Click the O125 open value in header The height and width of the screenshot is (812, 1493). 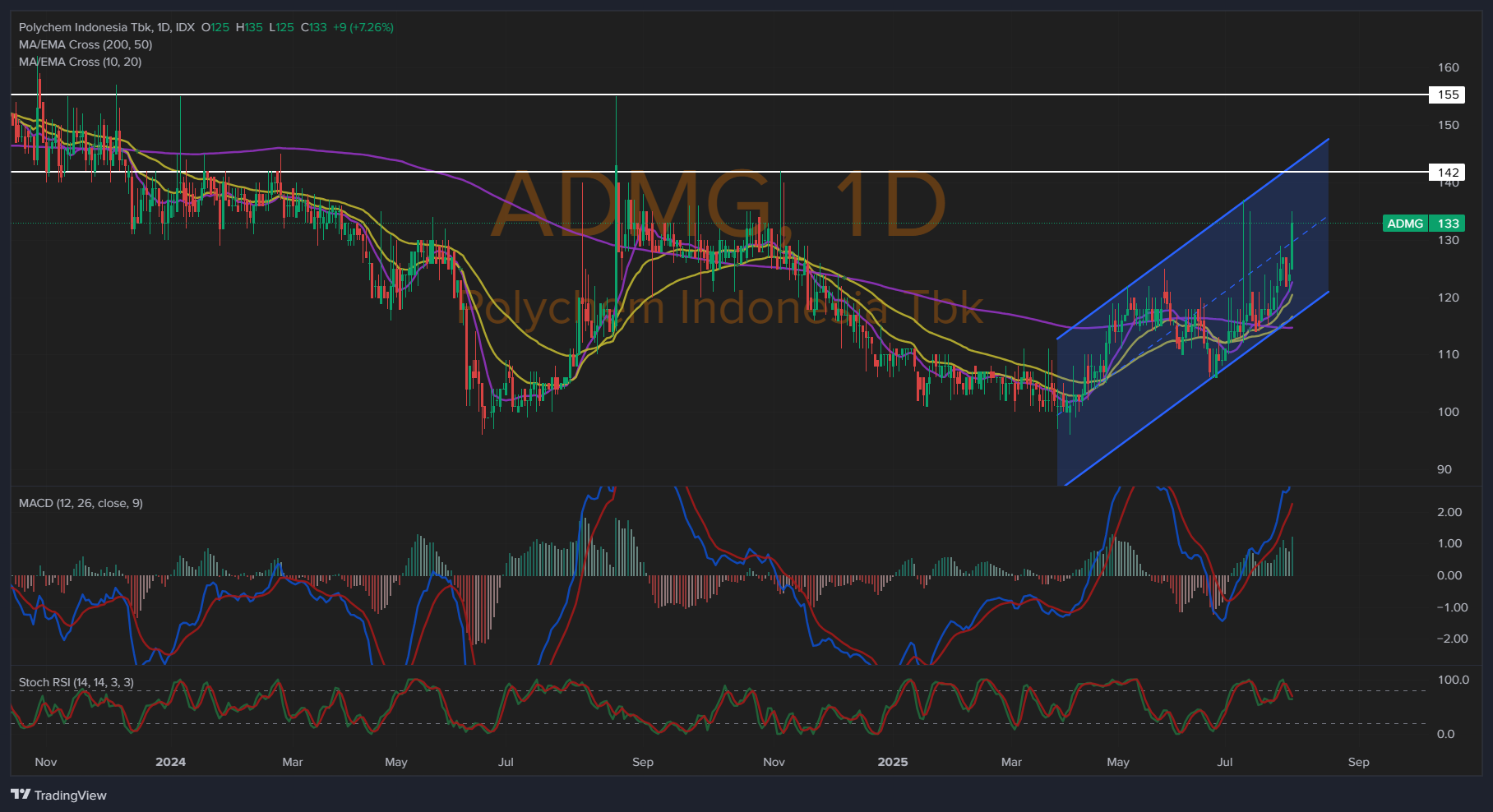[215, 27]
